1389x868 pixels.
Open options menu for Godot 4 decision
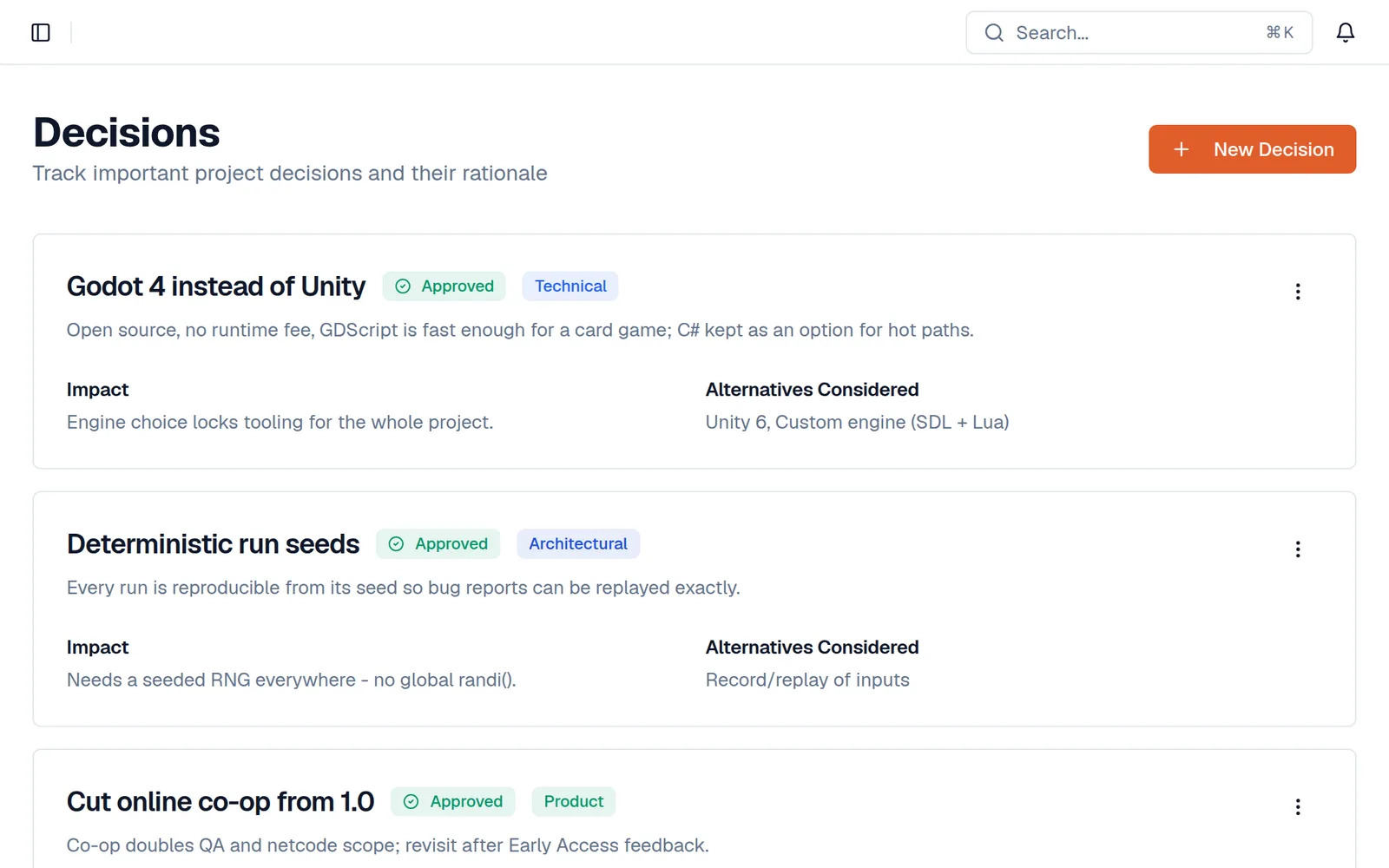coord(1298,292)
